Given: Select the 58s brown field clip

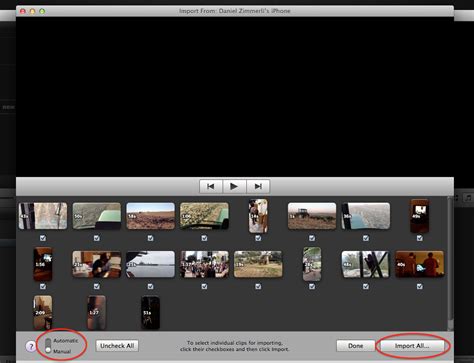Looking at the screenshot, I should pos(151,216).
